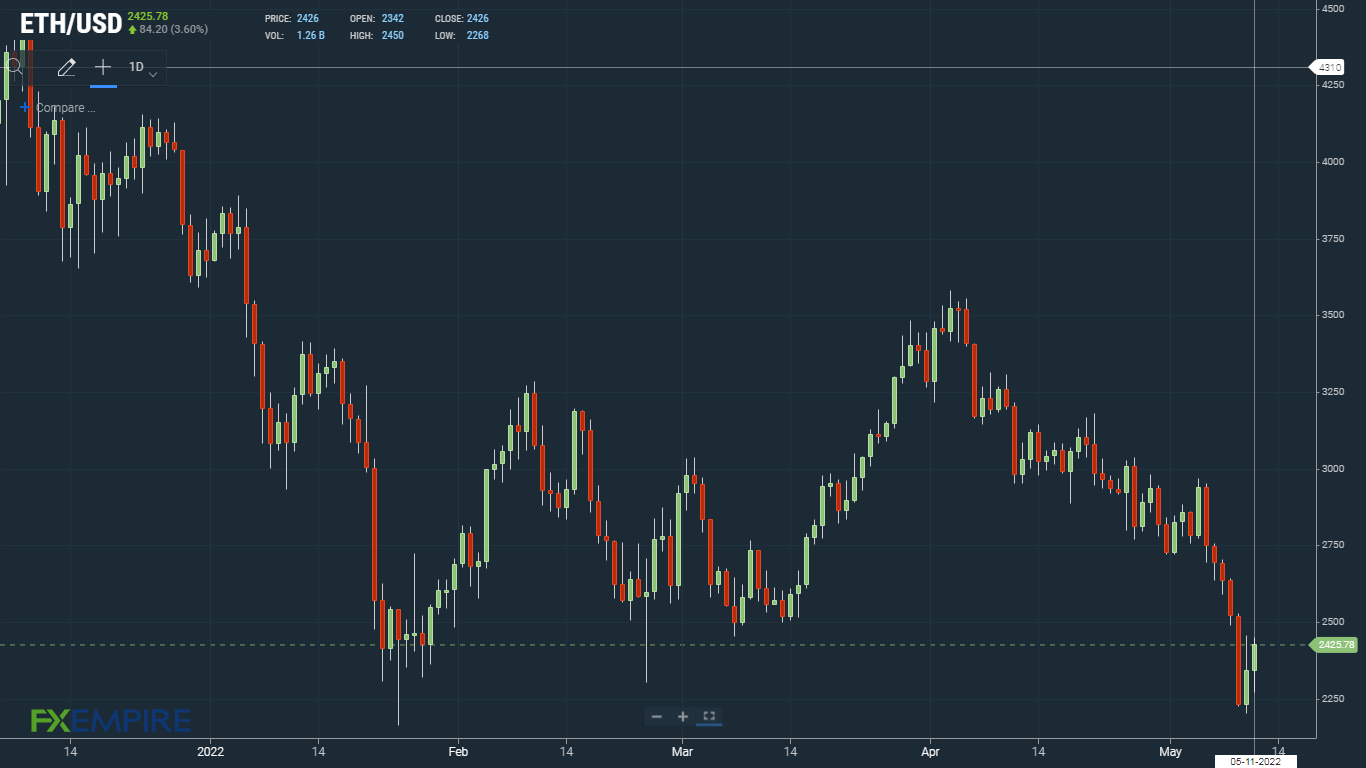Click the Apr label on time axis
Screen dimensions: 1366x768
(x=931, y=750)
